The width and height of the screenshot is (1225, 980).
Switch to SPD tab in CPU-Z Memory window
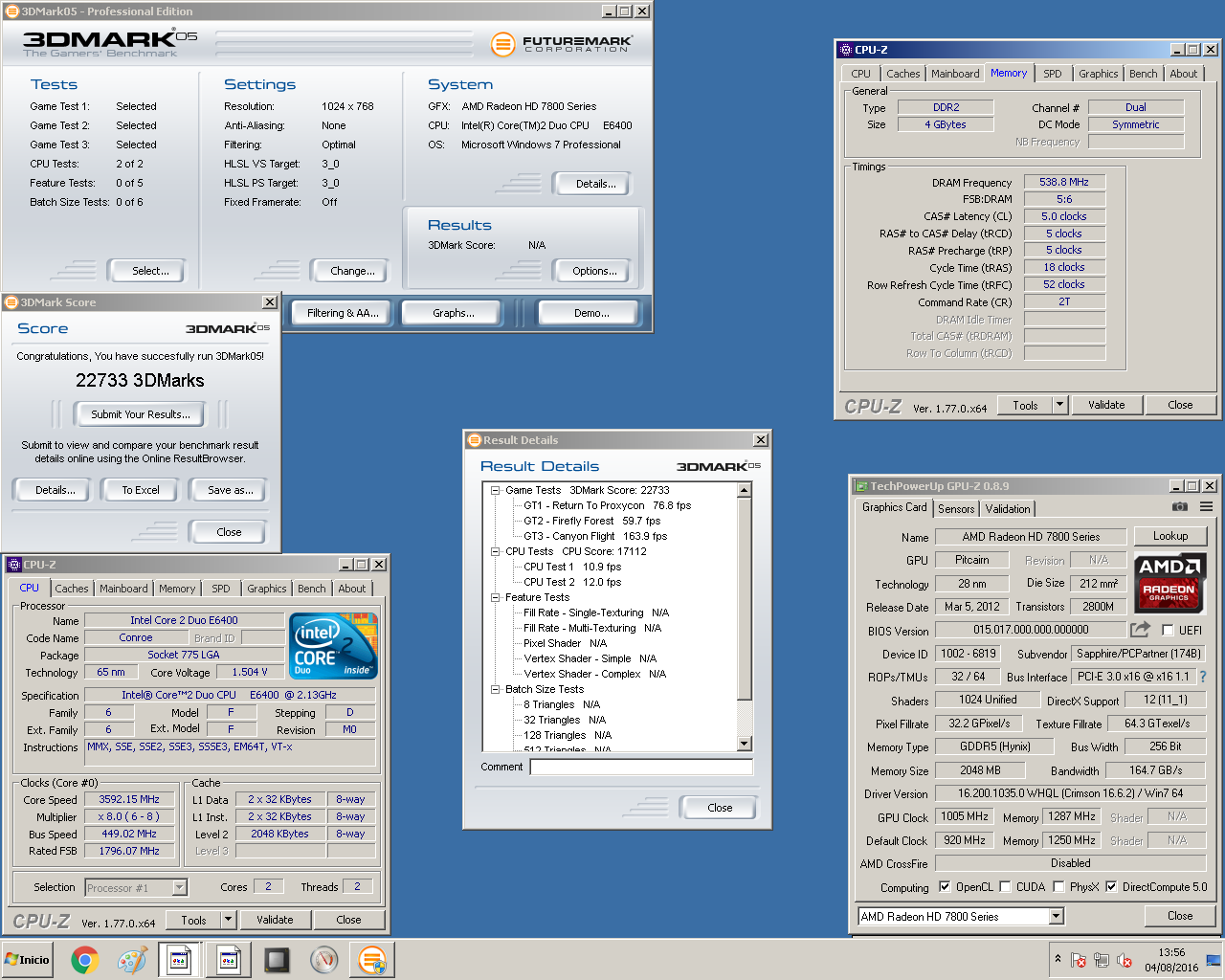point(1053,74)
